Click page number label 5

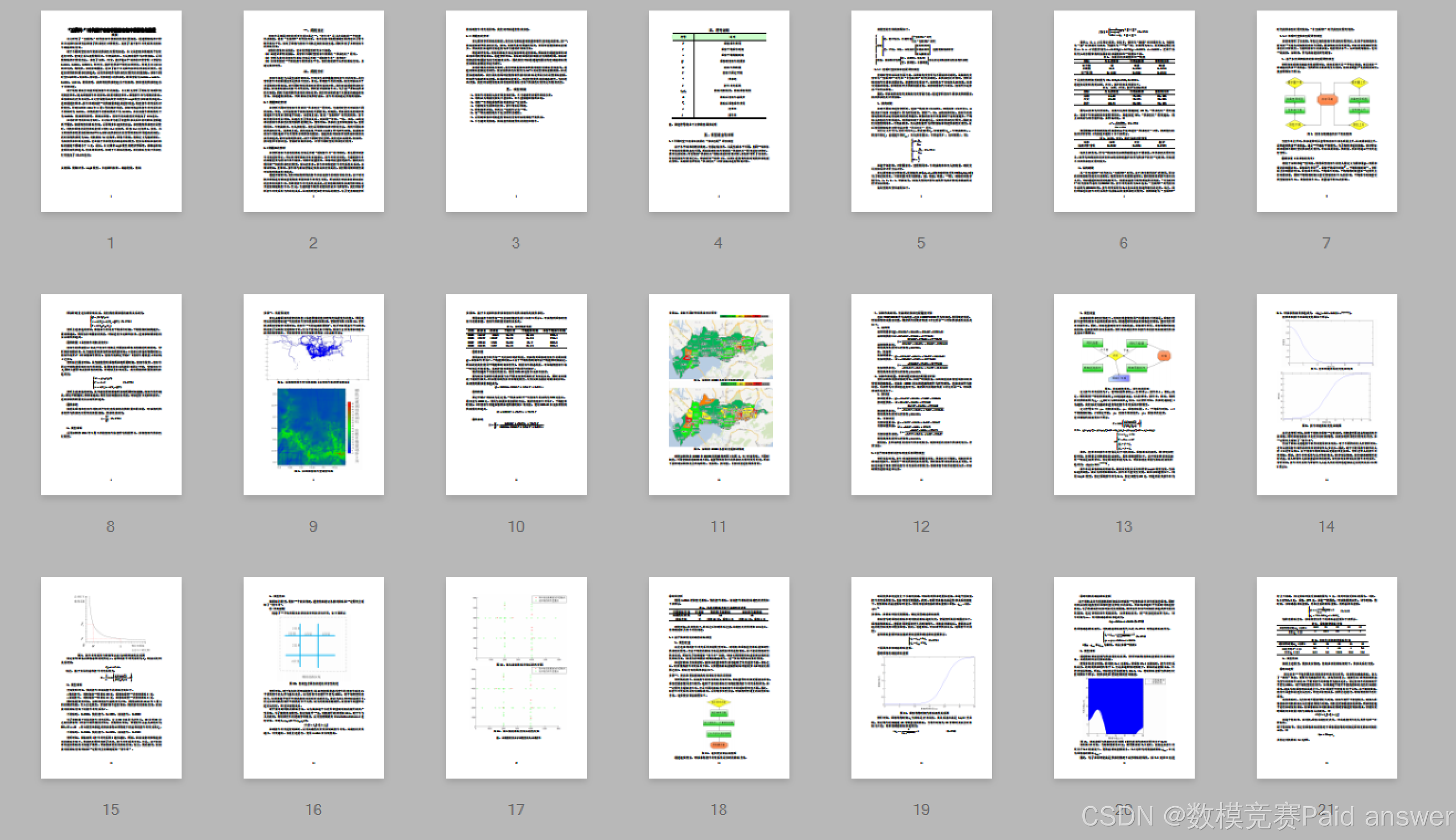point(921,243)
